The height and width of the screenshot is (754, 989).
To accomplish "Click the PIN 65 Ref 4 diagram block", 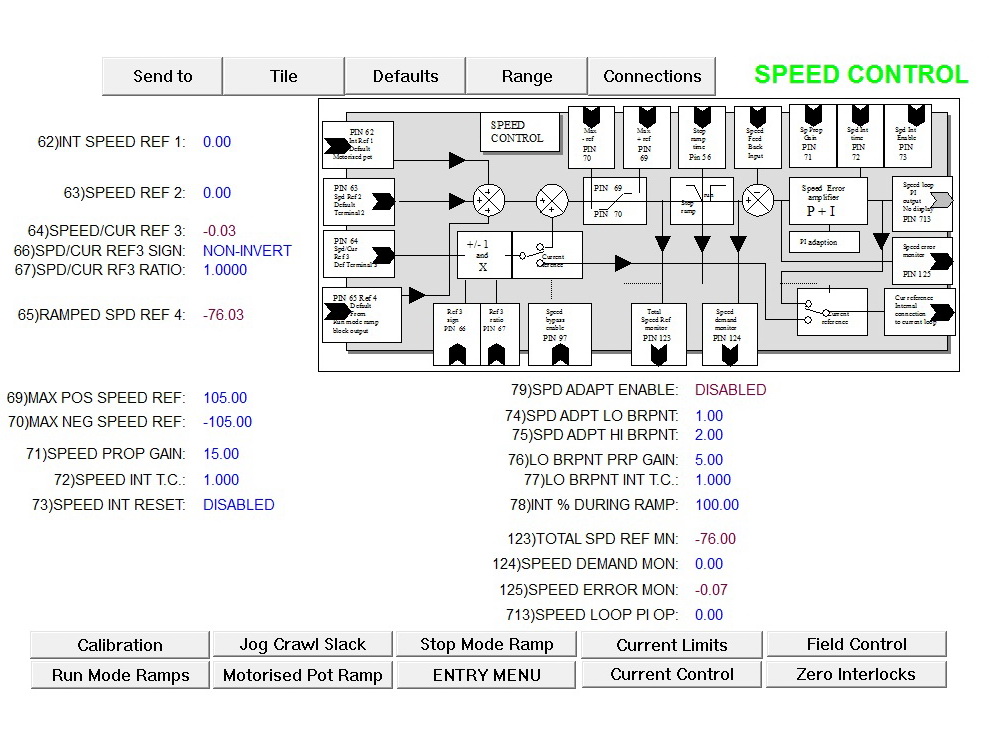I will (x=362, y=315).
